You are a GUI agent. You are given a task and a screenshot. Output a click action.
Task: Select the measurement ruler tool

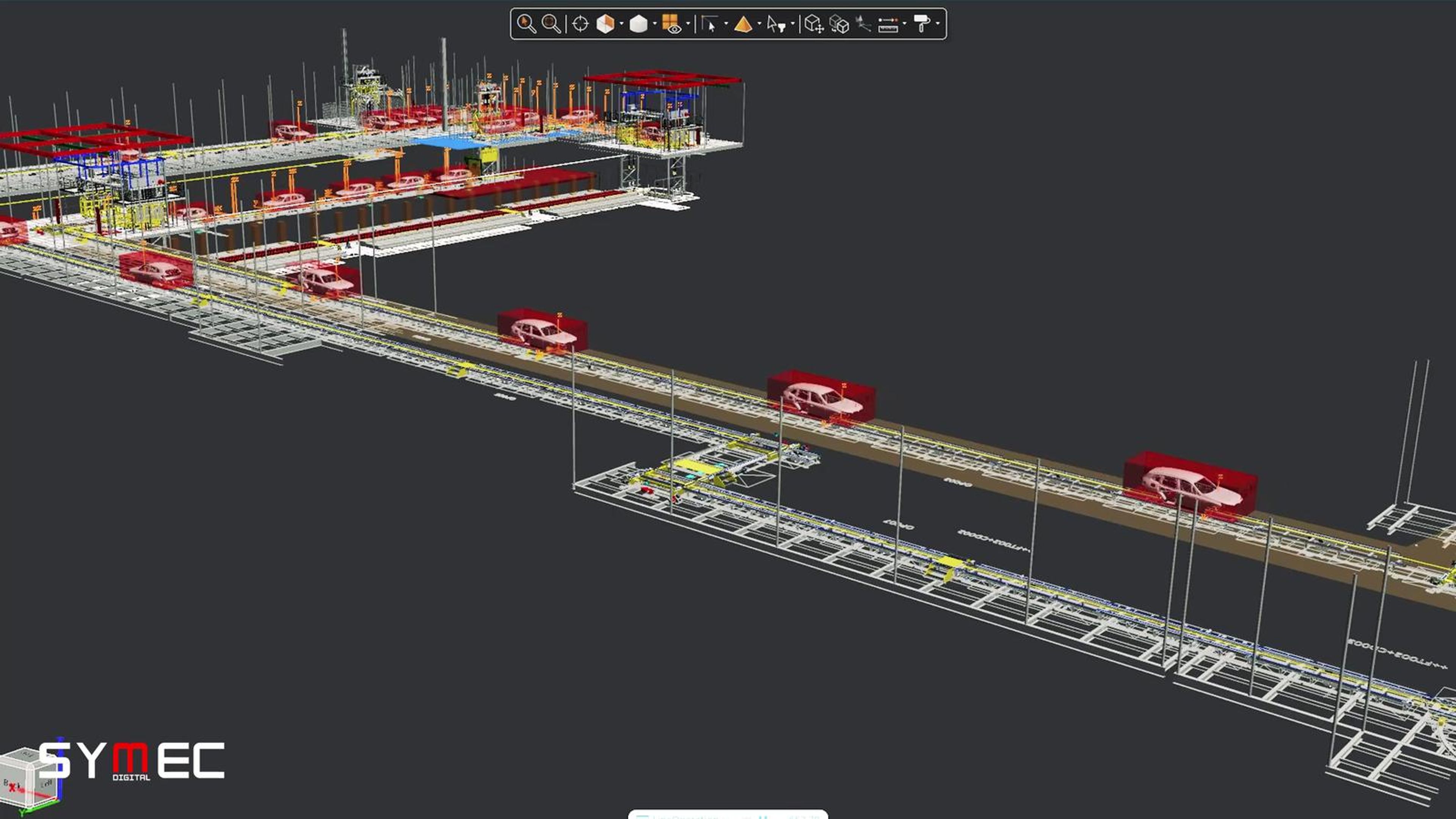pyautogui.click(x=888, y=24)
